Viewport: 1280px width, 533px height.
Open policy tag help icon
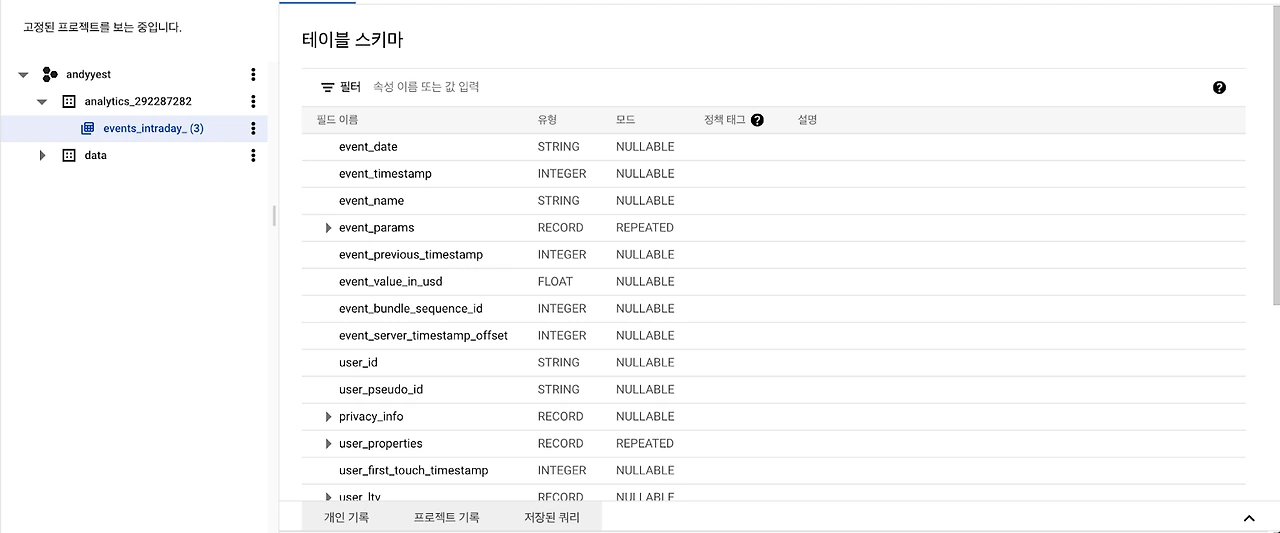(x=757, y=120)
